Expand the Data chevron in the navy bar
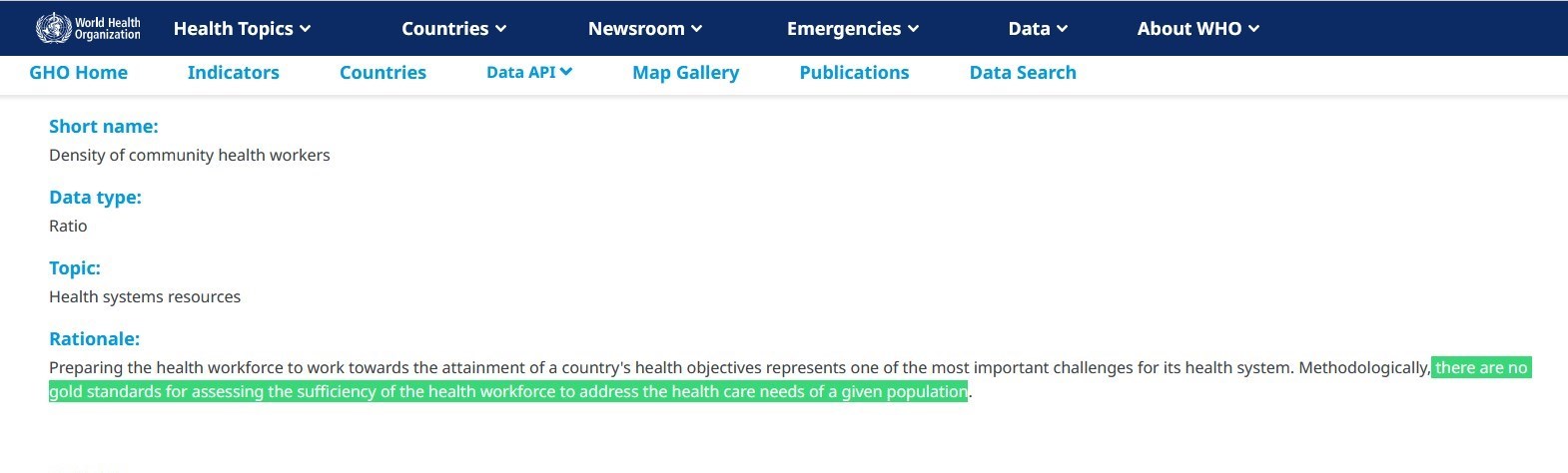Image resolution: width=1568 pixels, height=473 pixels. click(x=1062, y=29)
